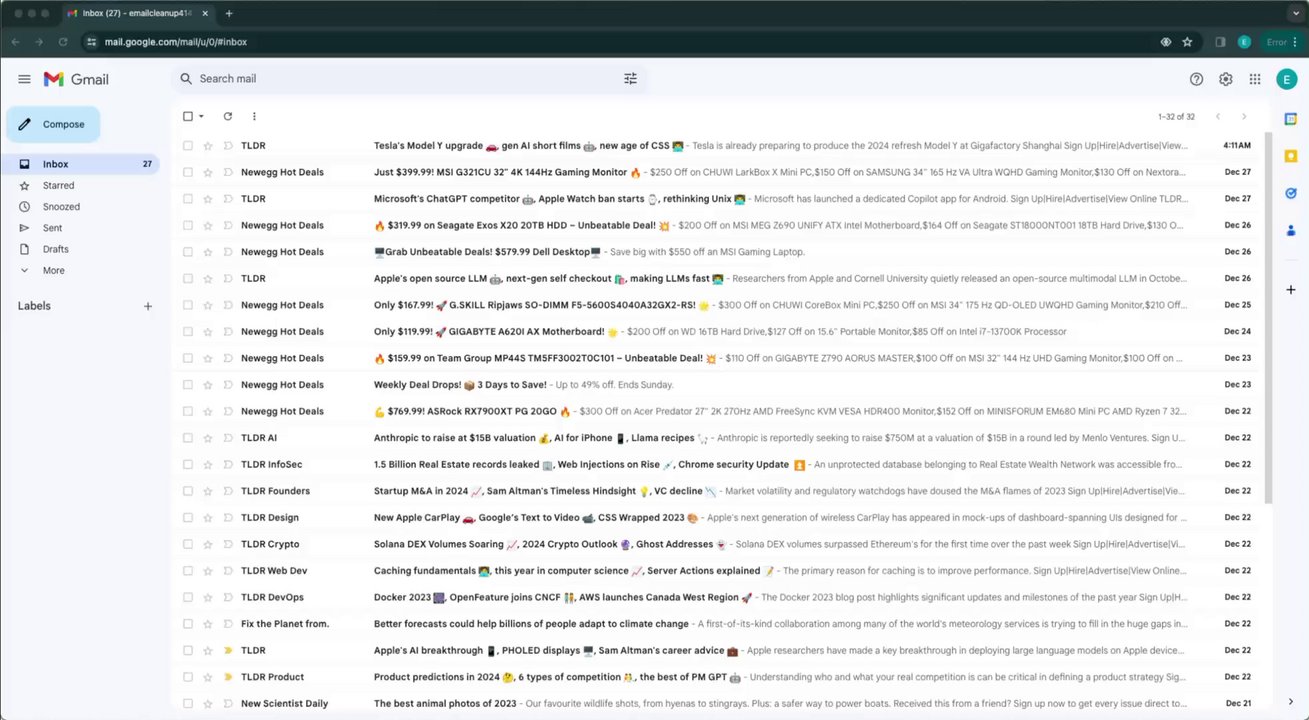This screenshot has width=1309, height=720.
Task: Open Google Tasks side panel
Action: [1291, 193]
